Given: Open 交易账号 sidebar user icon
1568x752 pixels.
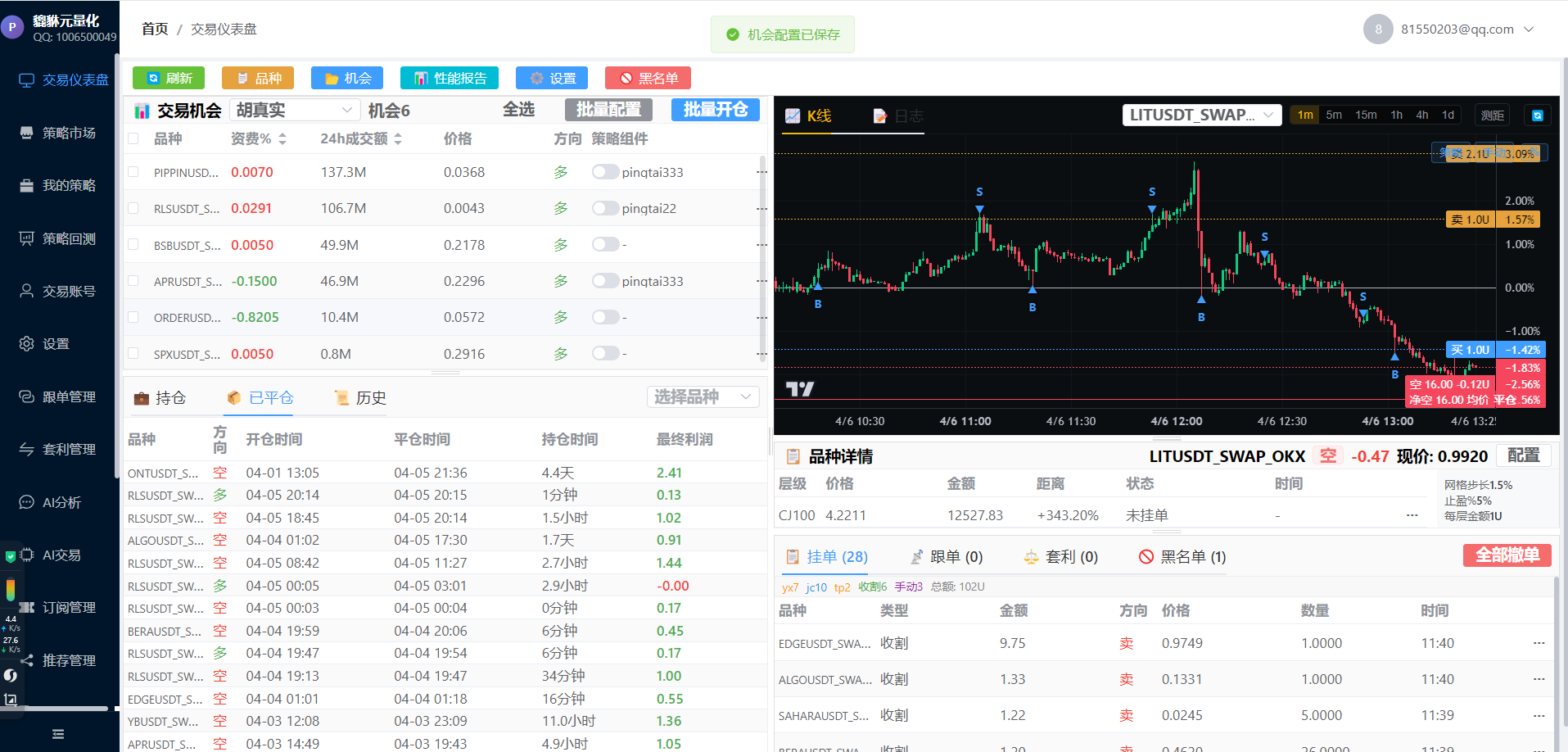Looking at the screenshot, I should click(26, 291).
